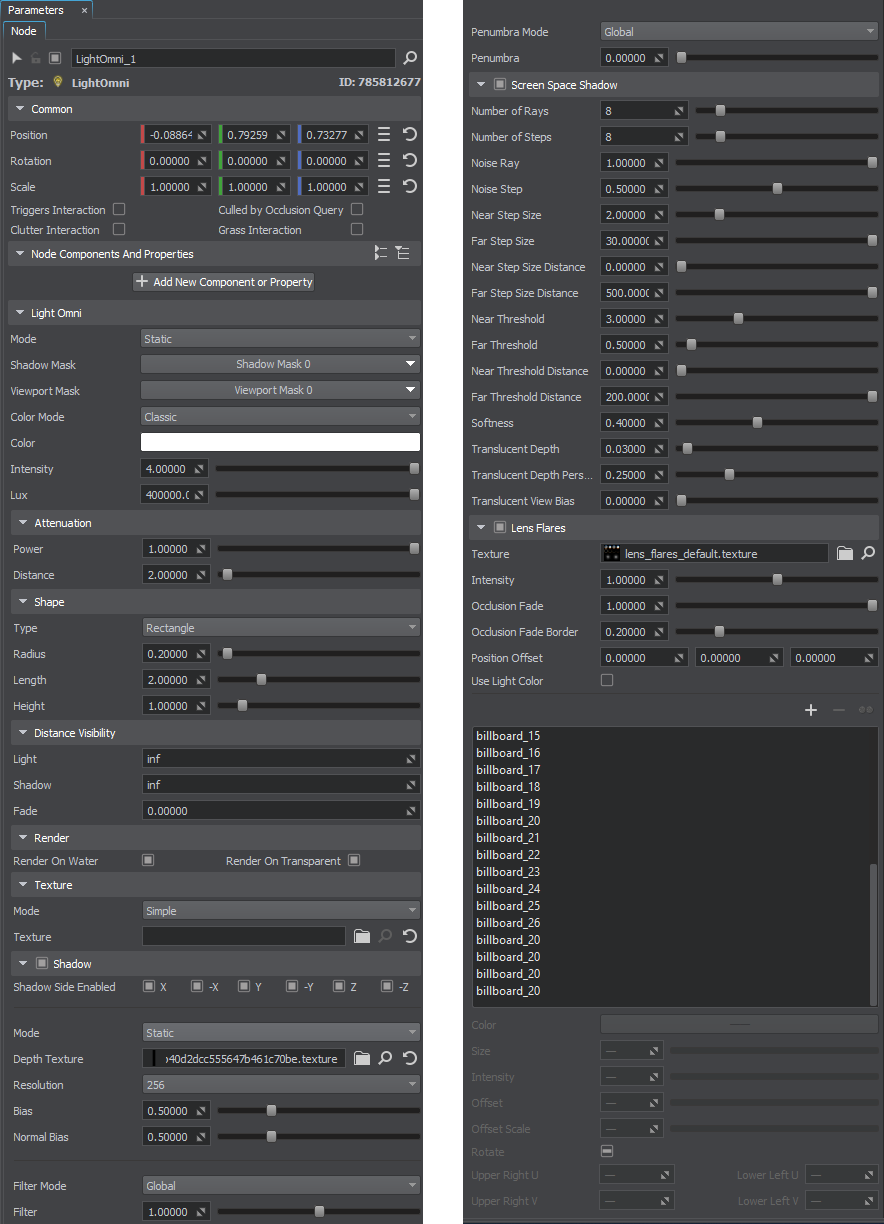Collapse the Distance Visibility section
Image resolution: width=884 pixels, height=1224 pixels.
click(23, 732)
